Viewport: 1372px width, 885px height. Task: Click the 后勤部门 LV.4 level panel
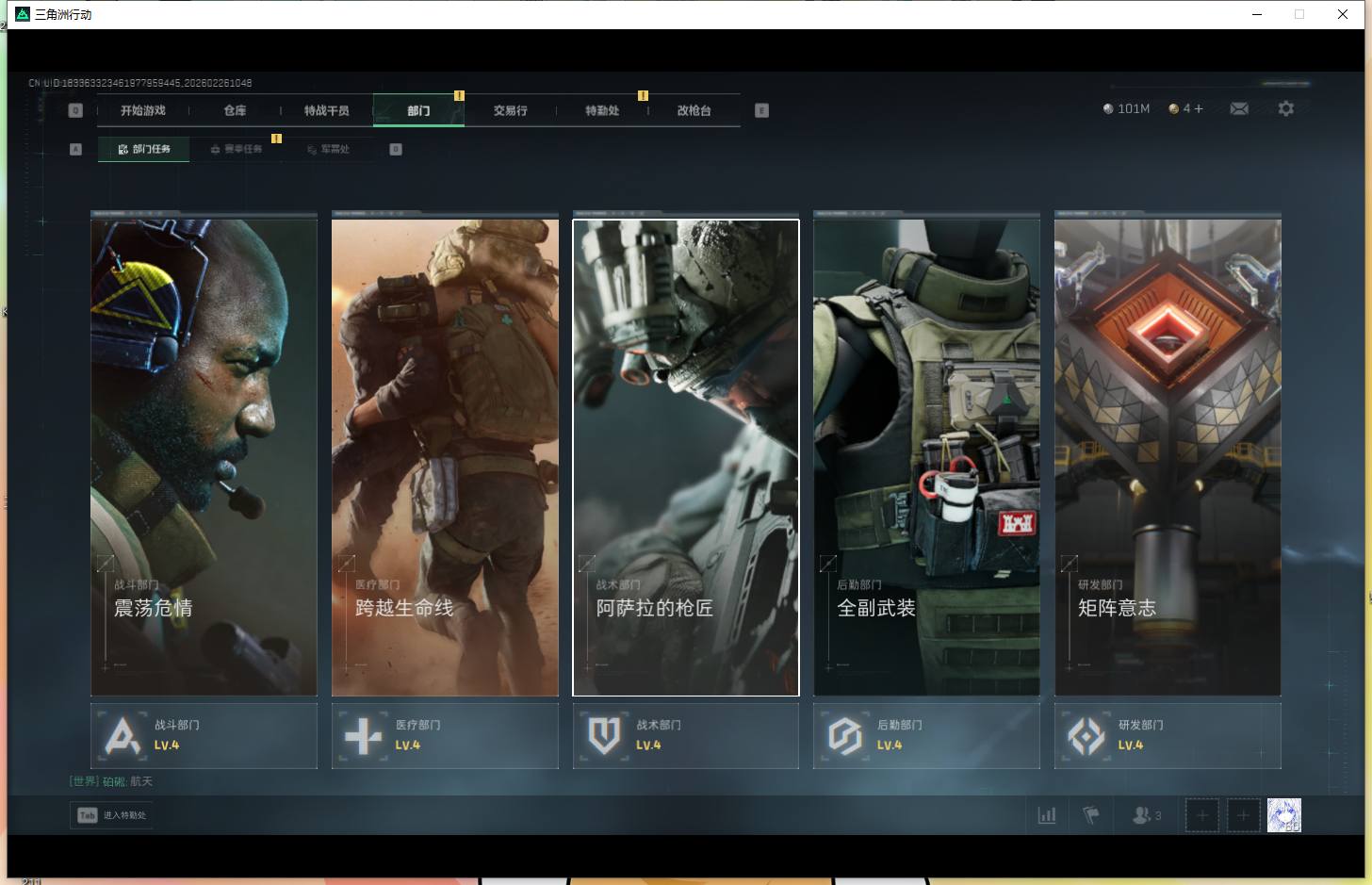pos(926,735)
